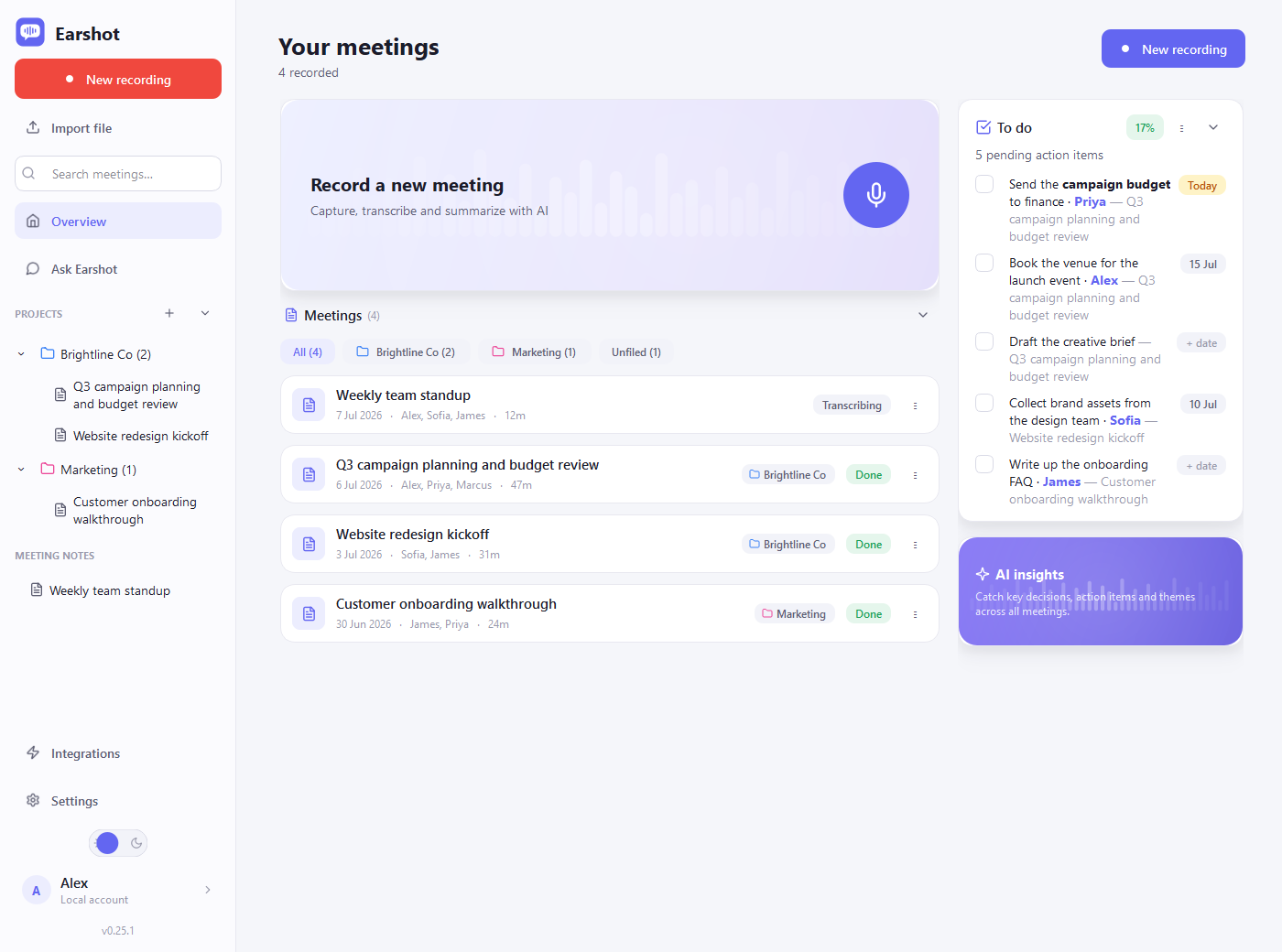
Task: Click the AI insights sparkle icon
Action: click(983, 574)
